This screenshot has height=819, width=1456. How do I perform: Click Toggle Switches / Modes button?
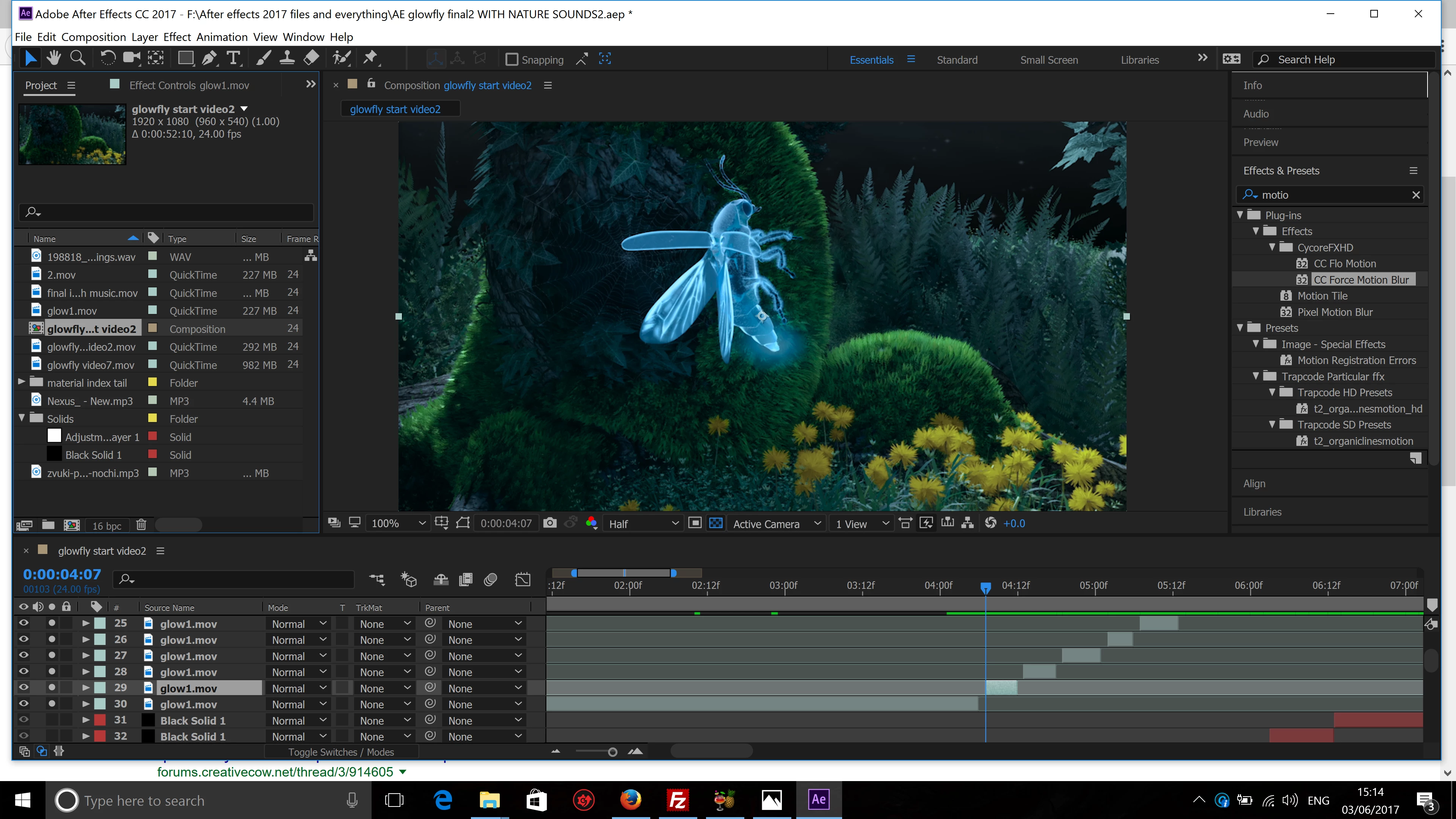pyautogui.click(x=341, y=752)
